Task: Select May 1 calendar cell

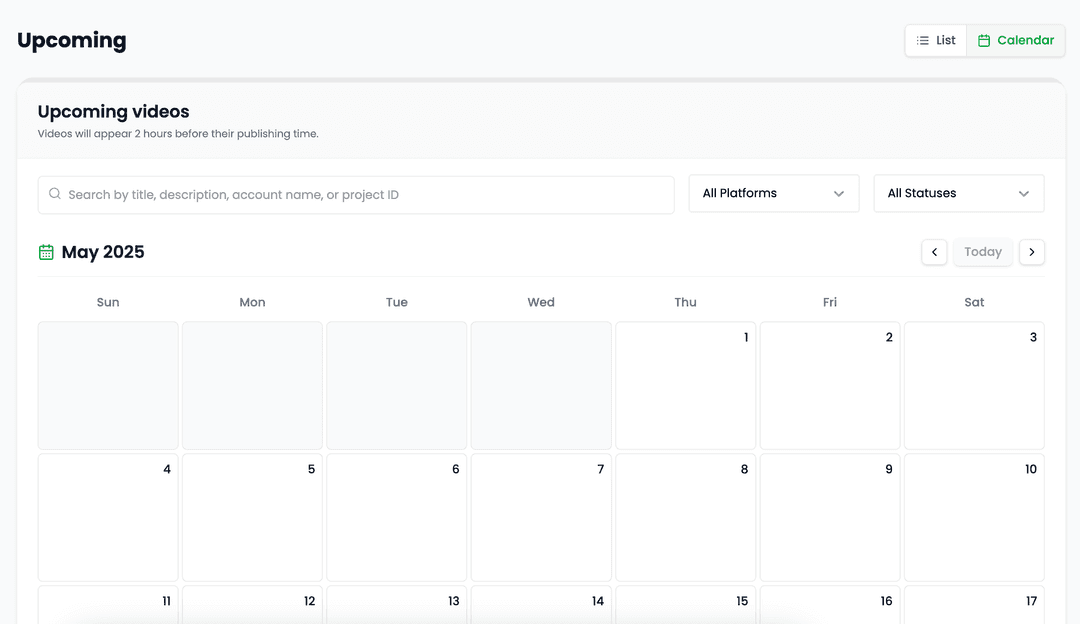Action: [685, 386]
